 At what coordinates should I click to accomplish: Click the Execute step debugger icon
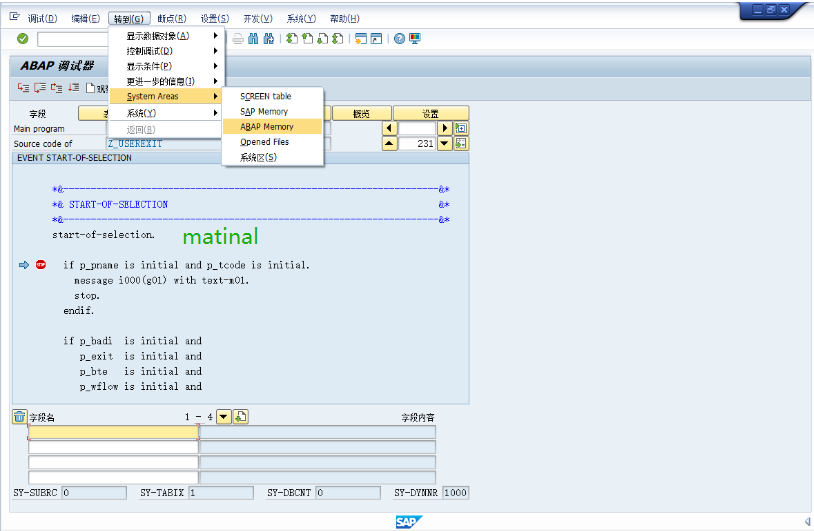click(x=40, y=88)
